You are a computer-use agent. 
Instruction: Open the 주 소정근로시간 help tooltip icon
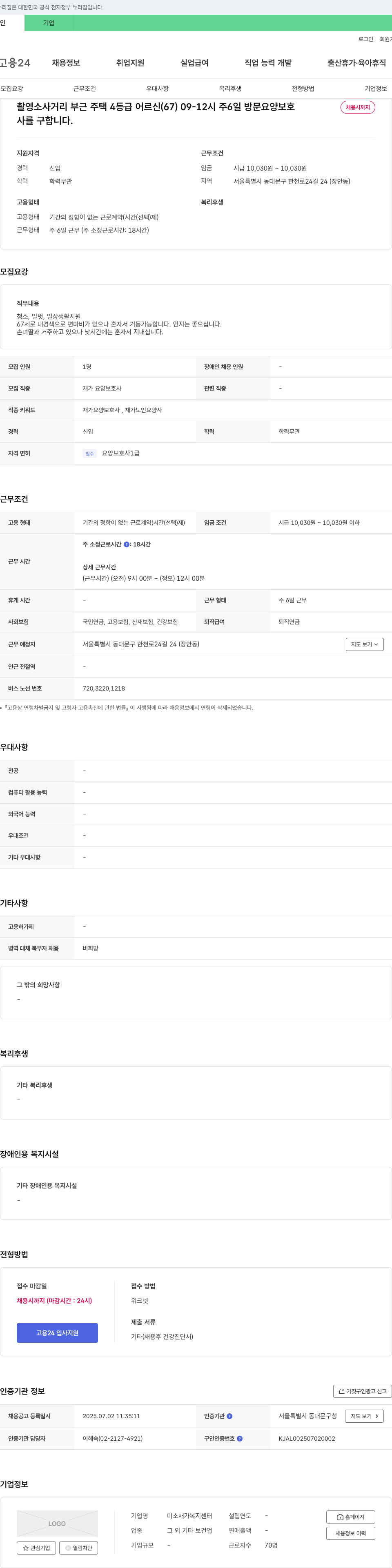(x=127, y=544)
